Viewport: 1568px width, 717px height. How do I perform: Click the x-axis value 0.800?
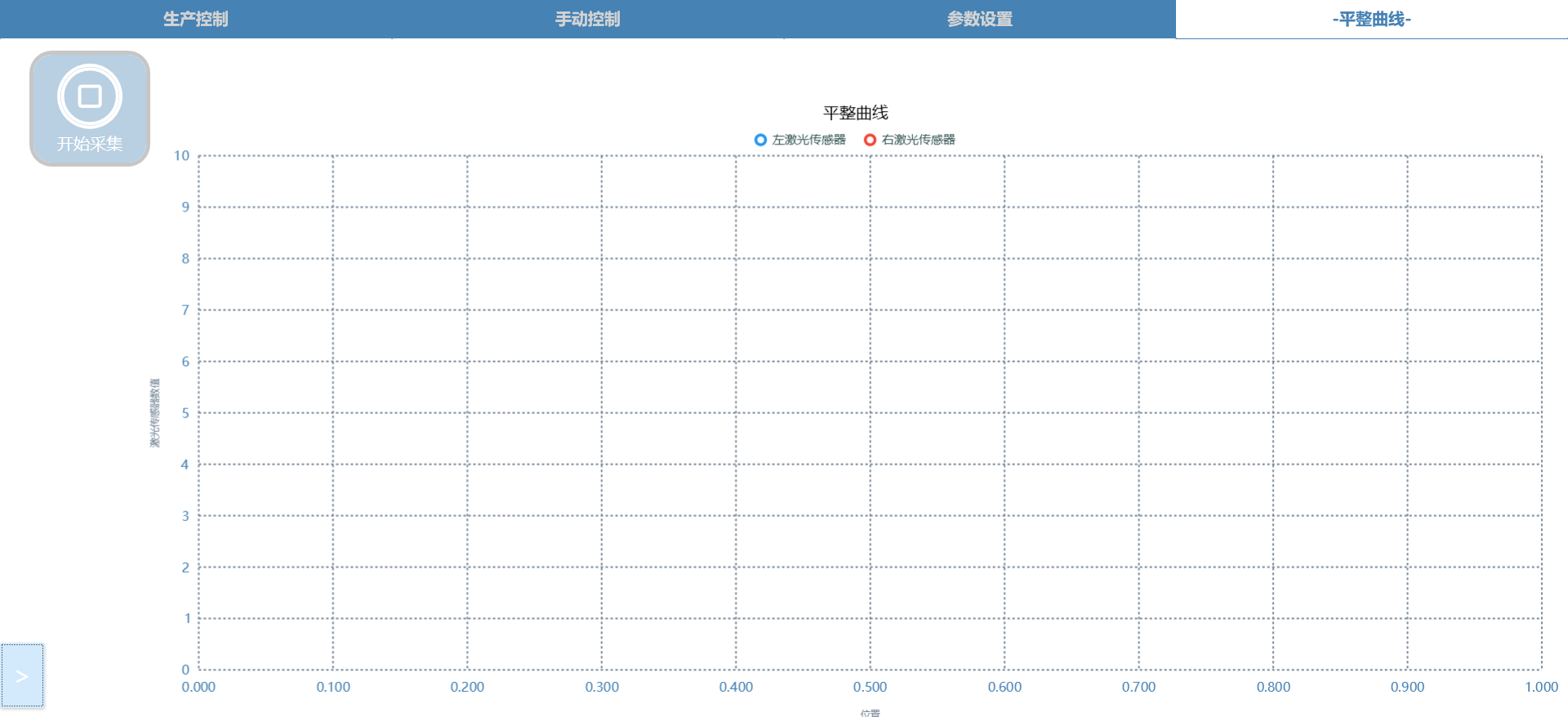coord(1273,687)
